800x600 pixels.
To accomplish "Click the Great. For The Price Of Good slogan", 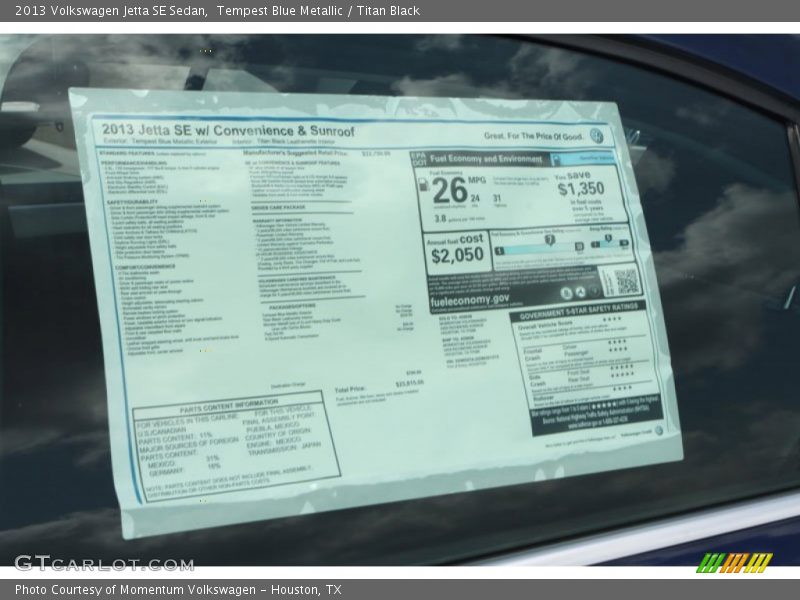I will [x=533, y=136].
